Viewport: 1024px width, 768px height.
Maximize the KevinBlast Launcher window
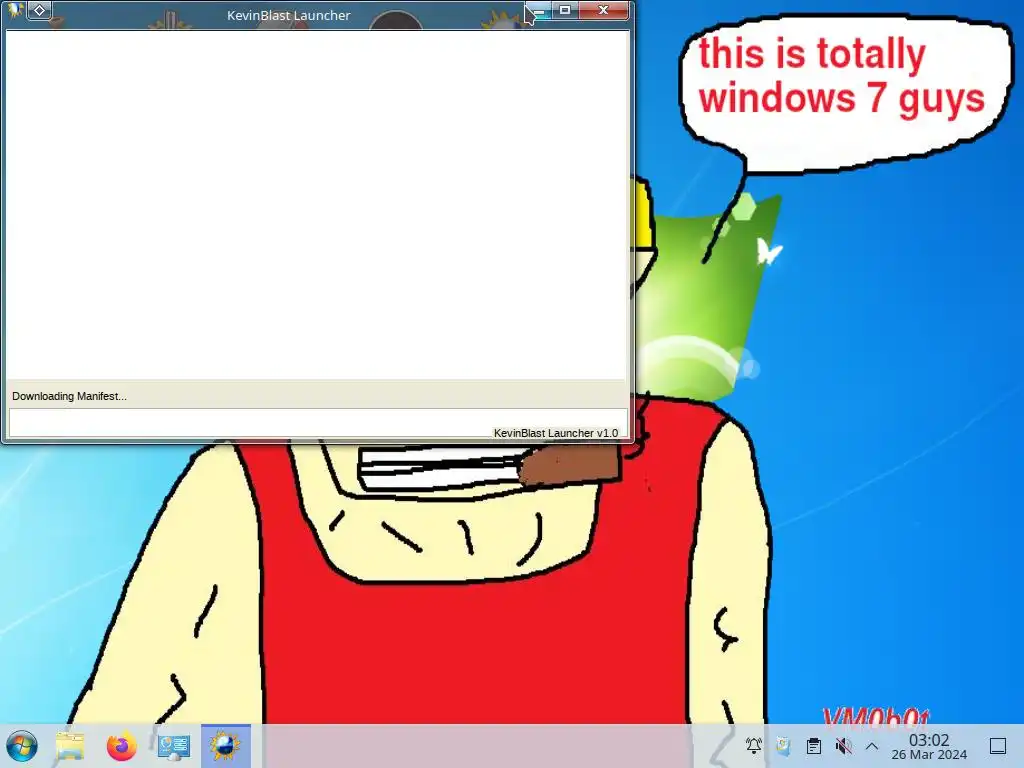tap(565, 10)
